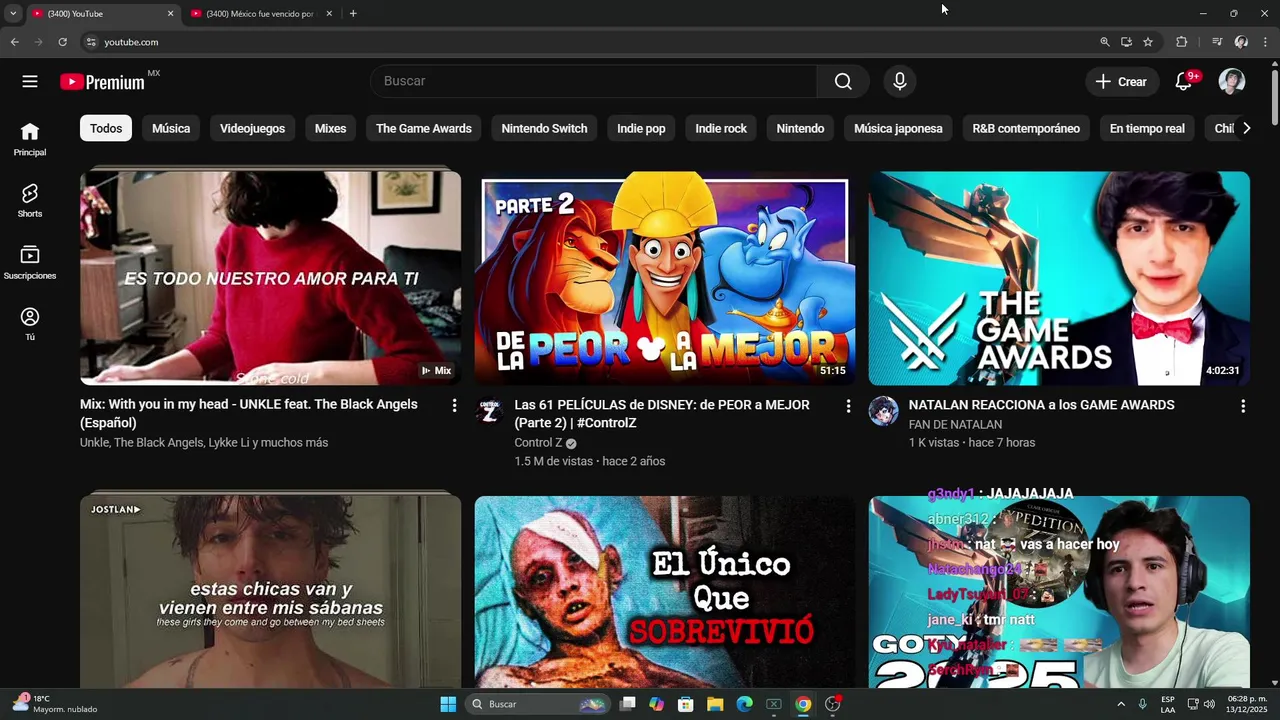Open Control Z channel name link

point(538,443)
